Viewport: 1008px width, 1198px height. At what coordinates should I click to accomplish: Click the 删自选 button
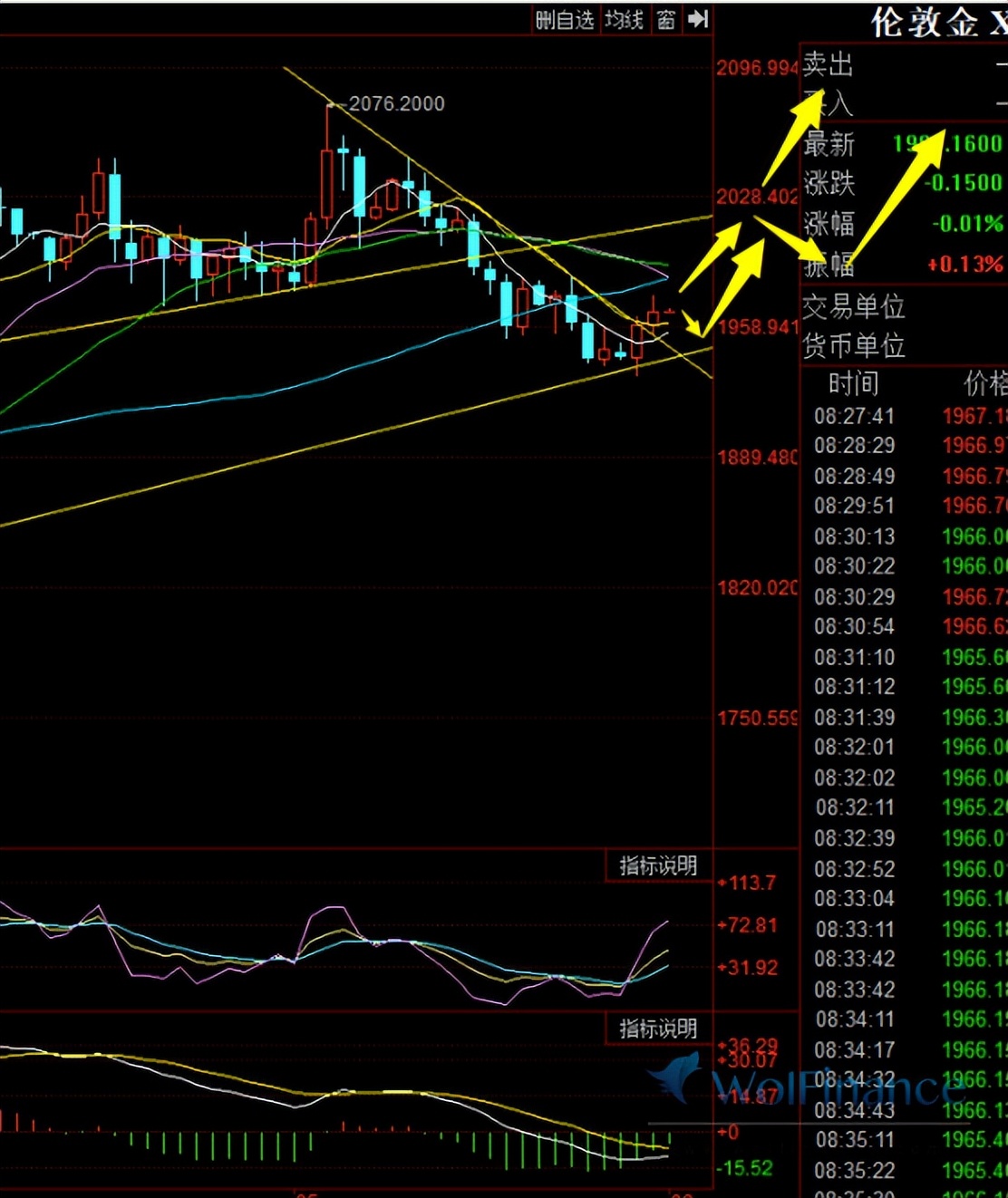coord(565,19)
